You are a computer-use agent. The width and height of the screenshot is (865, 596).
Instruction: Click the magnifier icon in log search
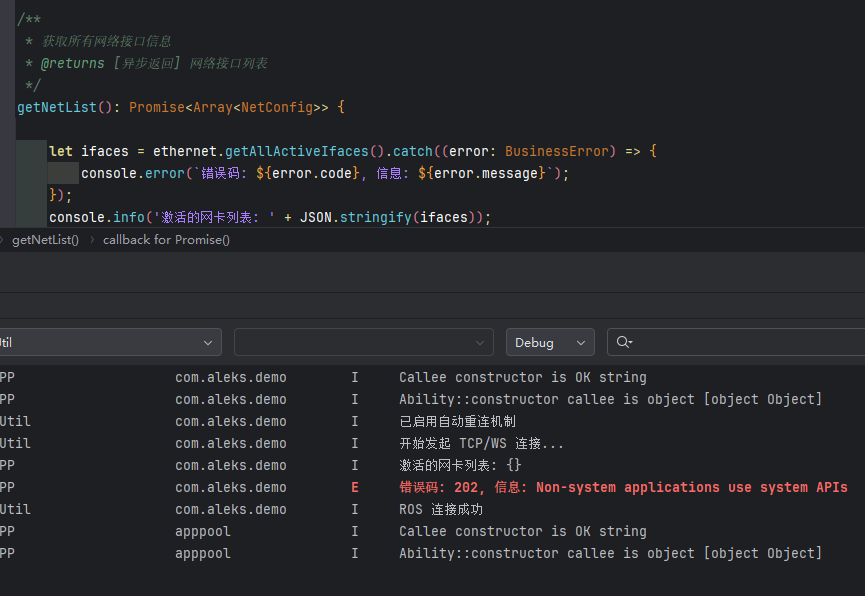click(x=624, y=342)
